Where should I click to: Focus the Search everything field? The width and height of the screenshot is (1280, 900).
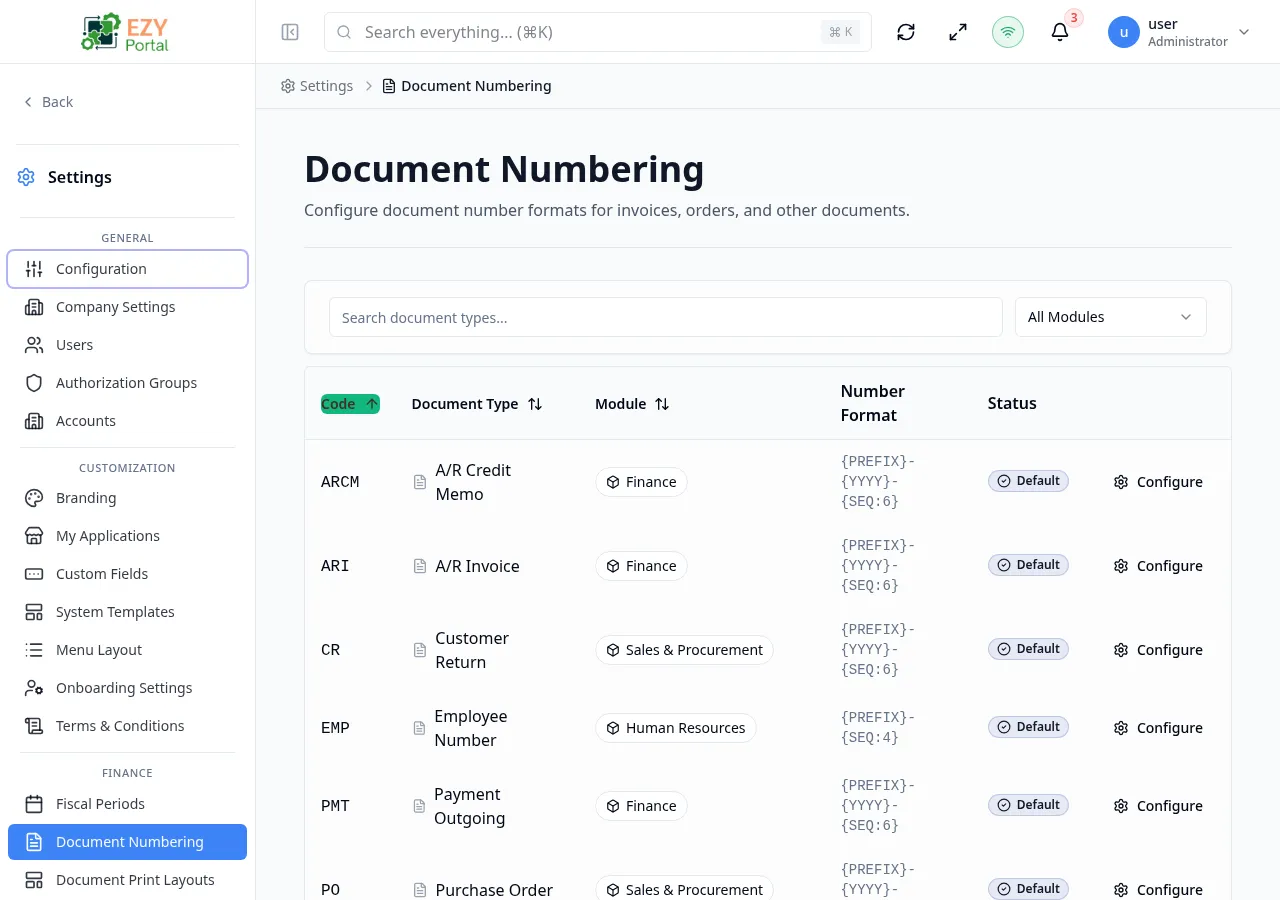point(598,32)
